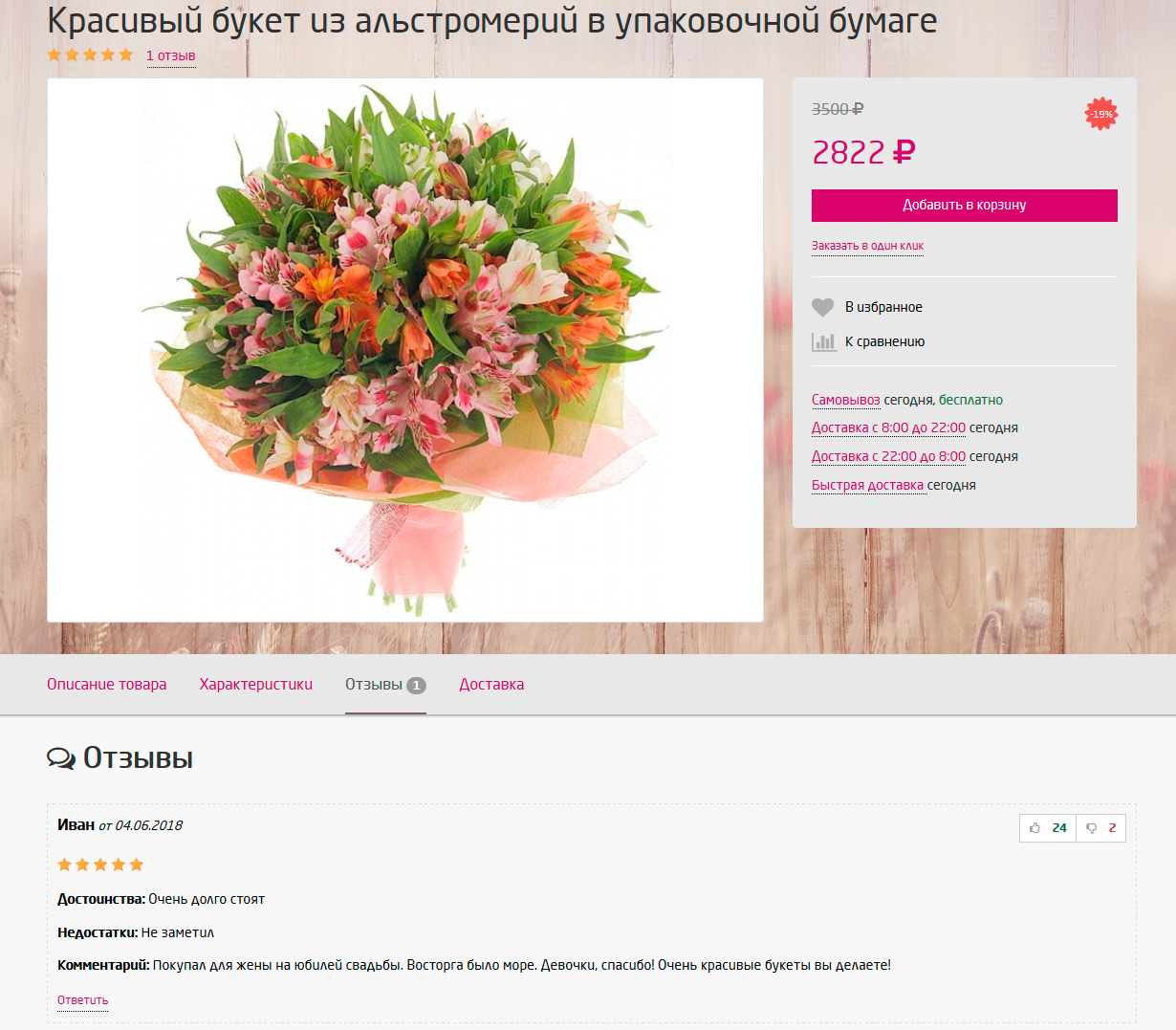Image resolution: width=1176 pixels, height=1030 pixels.
Task: Click the Самовывоз link
Action: pos(846,400)
